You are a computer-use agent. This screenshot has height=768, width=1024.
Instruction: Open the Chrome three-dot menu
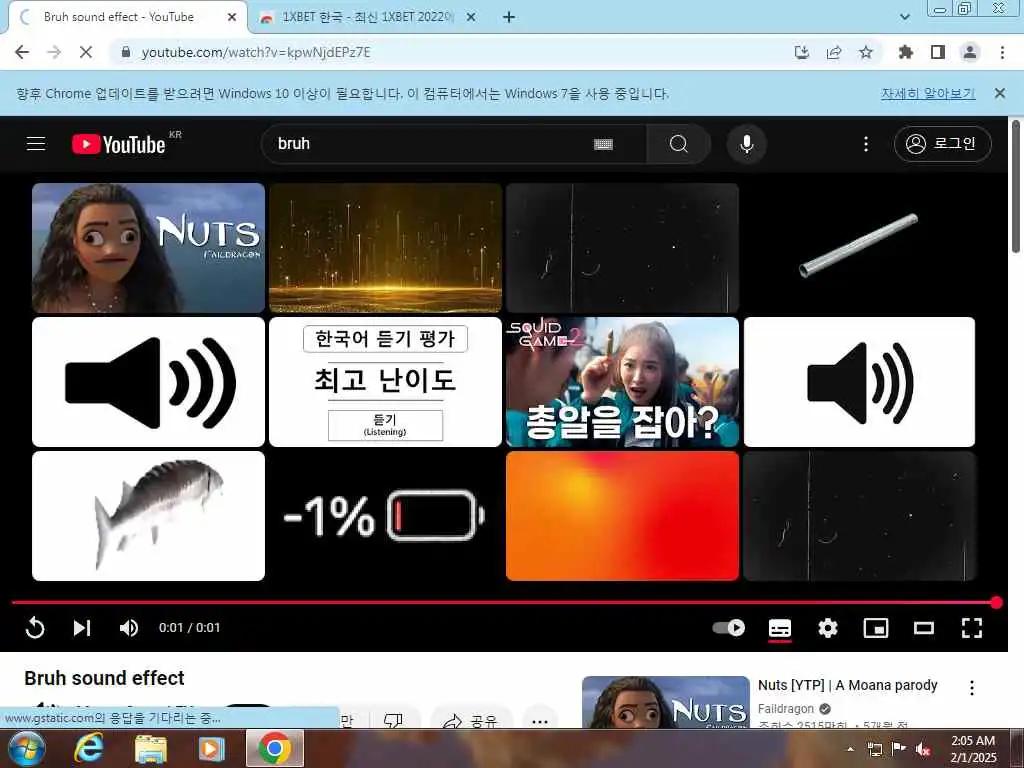coord(1002,52)
